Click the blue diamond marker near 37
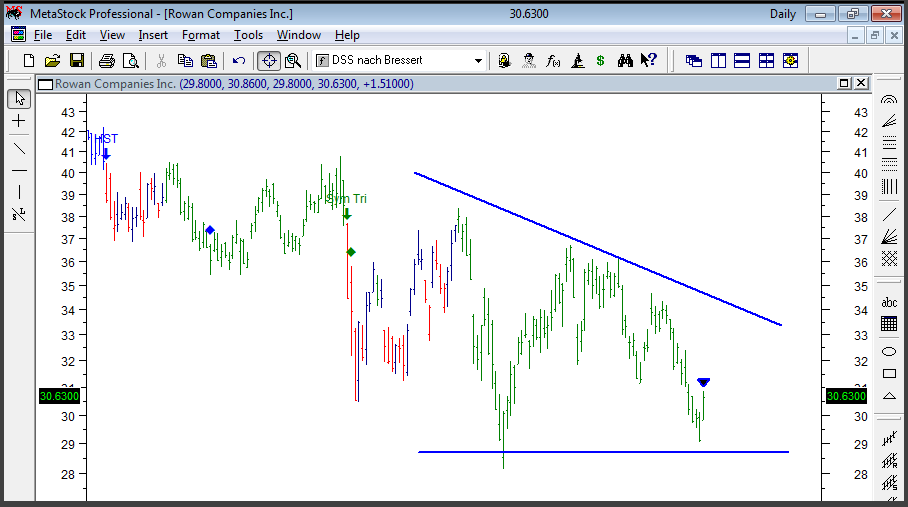Screen dimensions: 908x507 (210, 230)
